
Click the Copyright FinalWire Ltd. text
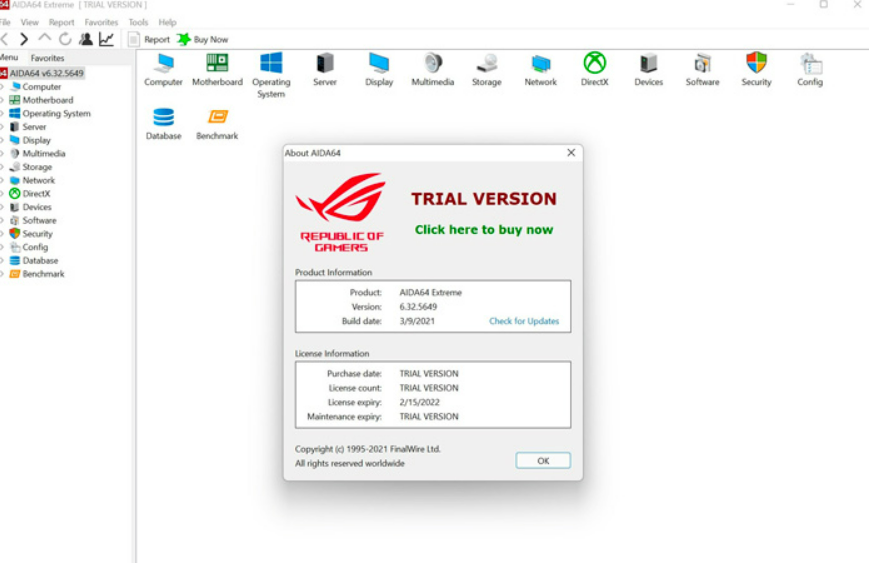[x=368, y=449]
